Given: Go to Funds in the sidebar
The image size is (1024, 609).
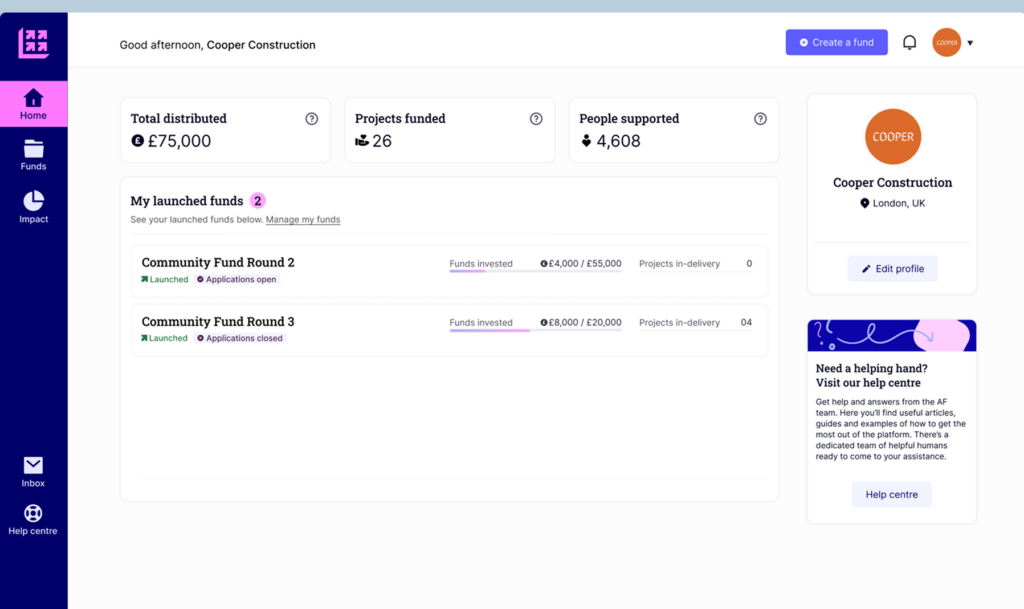Looking at the screenshot, I should [x=33, y=155].
